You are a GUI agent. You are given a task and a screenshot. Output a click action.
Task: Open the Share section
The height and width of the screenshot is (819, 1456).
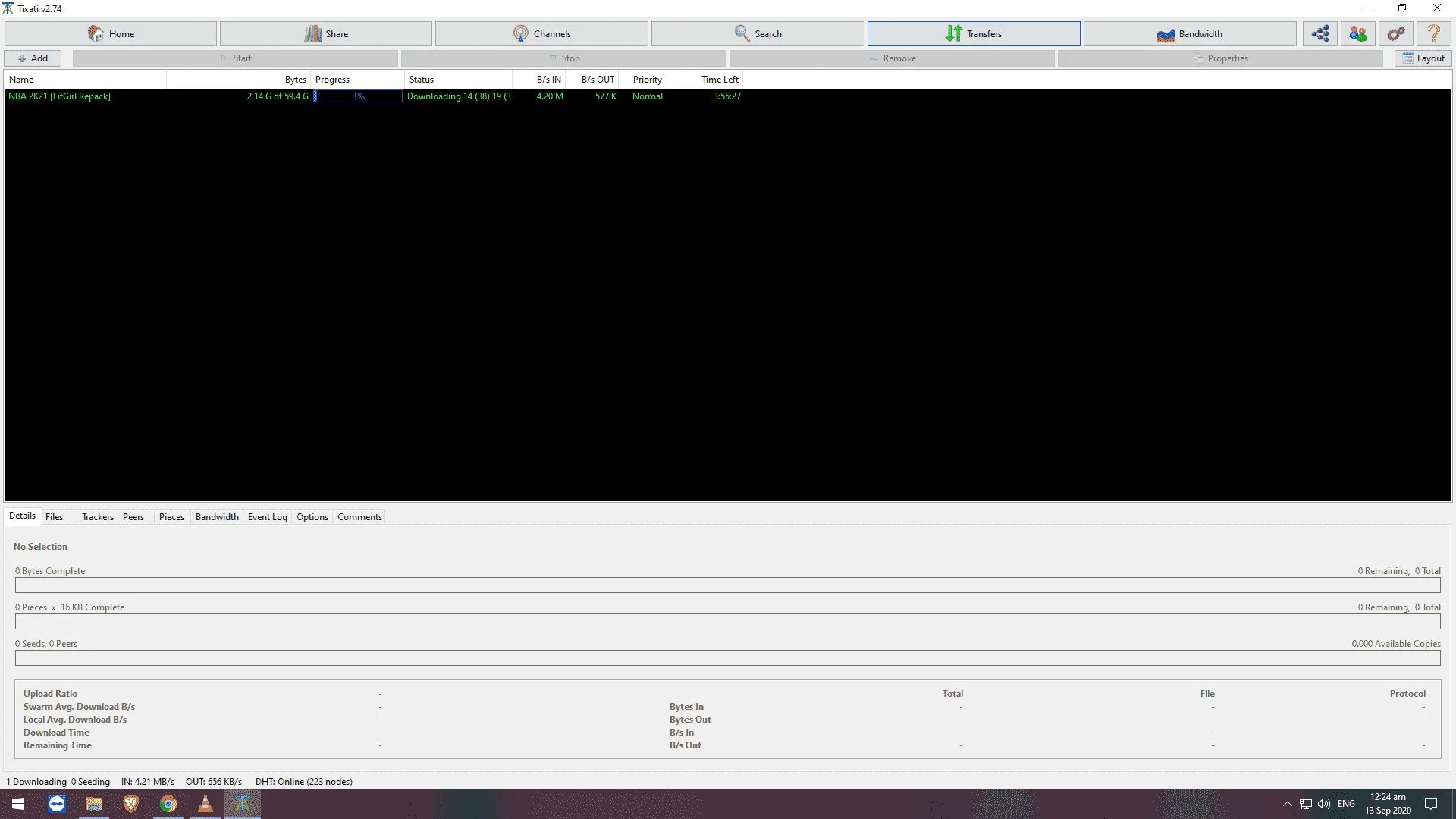326,33
